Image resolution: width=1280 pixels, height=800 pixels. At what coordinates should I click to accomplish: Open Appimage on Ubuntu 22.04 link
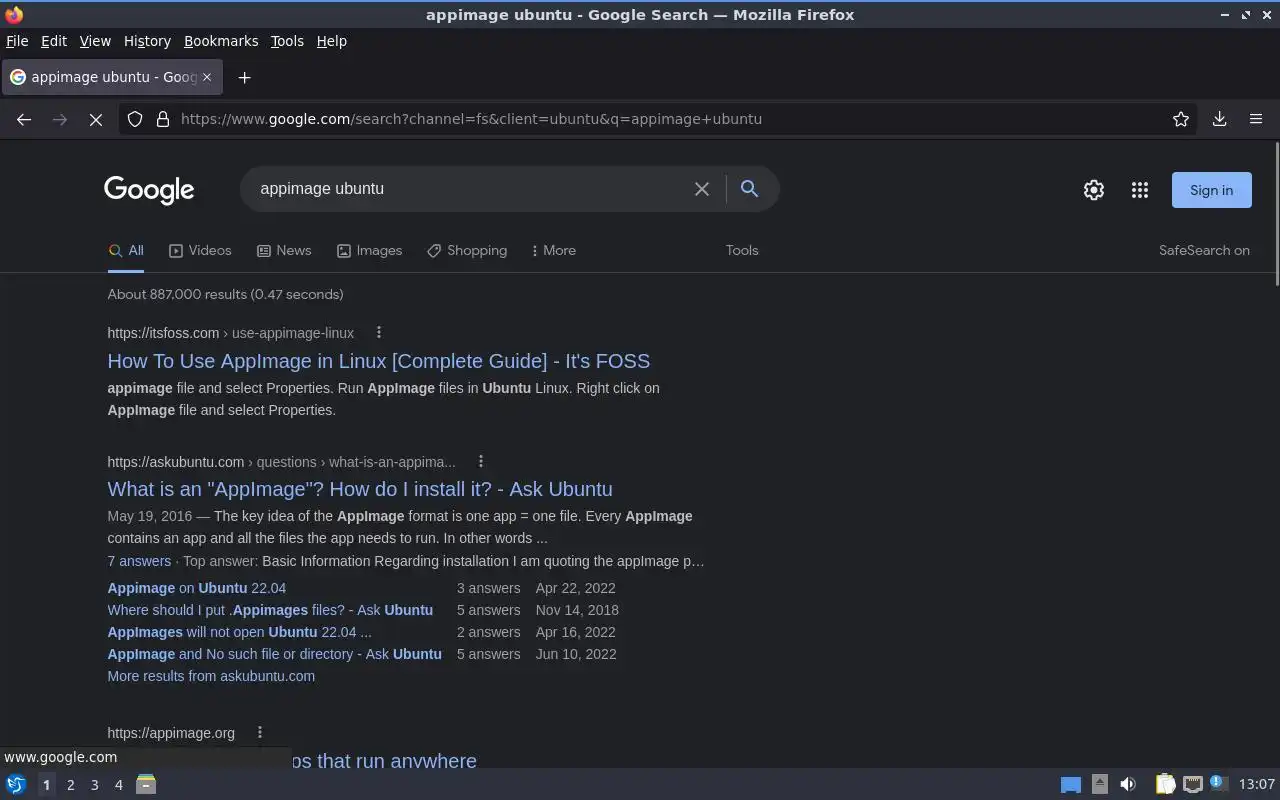[x=197, y=588]
